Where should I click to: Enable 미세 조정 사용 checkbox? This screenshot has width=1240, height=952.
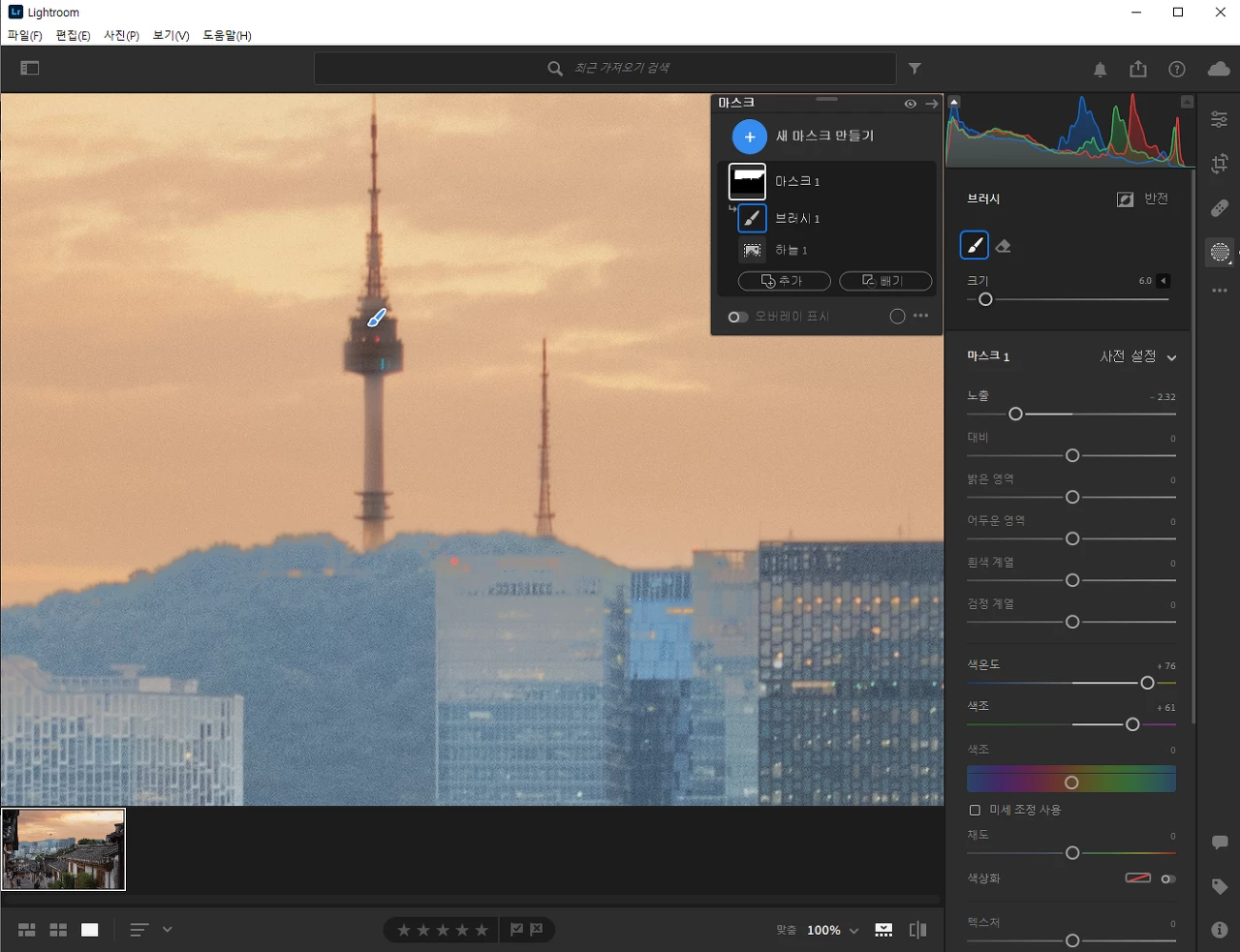pos(975,810)
